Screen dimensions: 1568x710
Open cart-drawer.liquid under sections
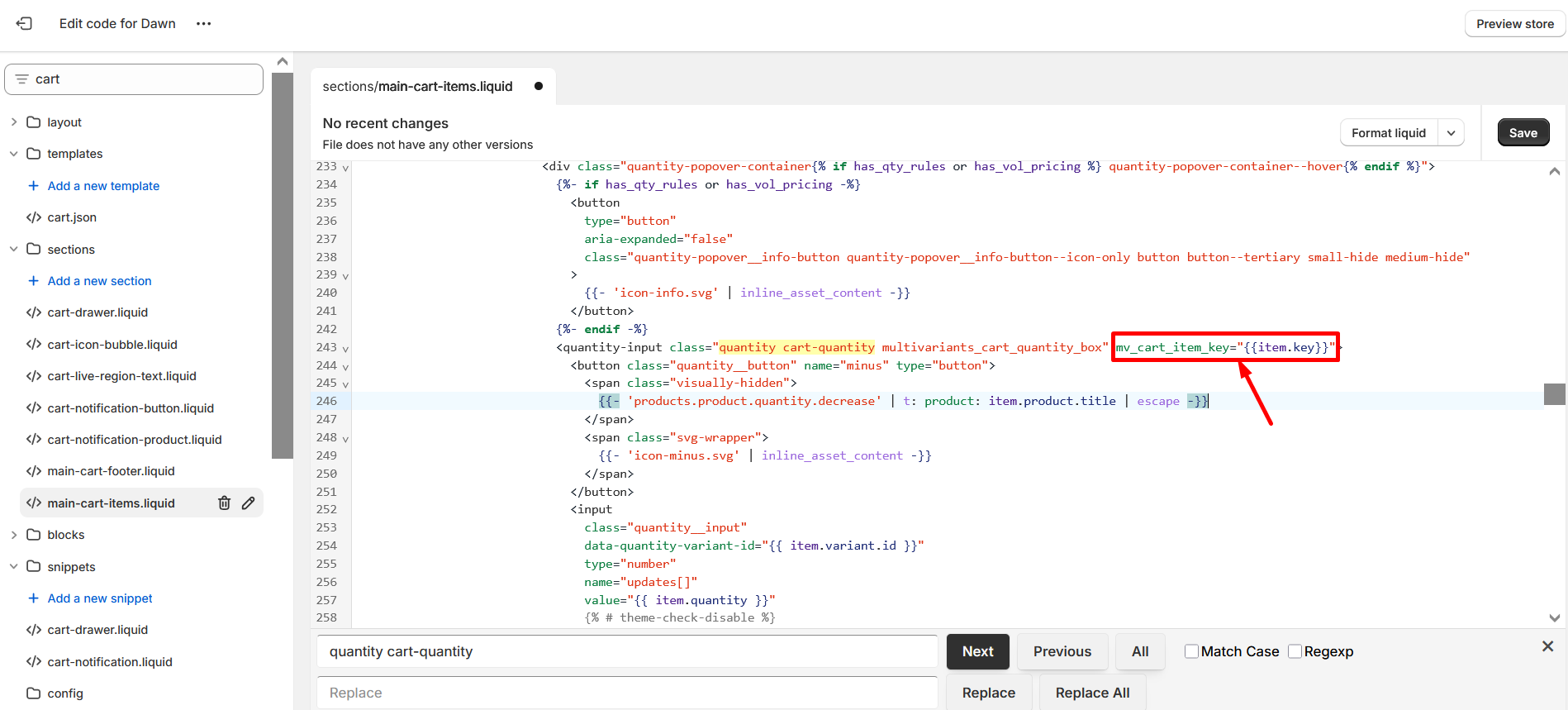point(97,312)
